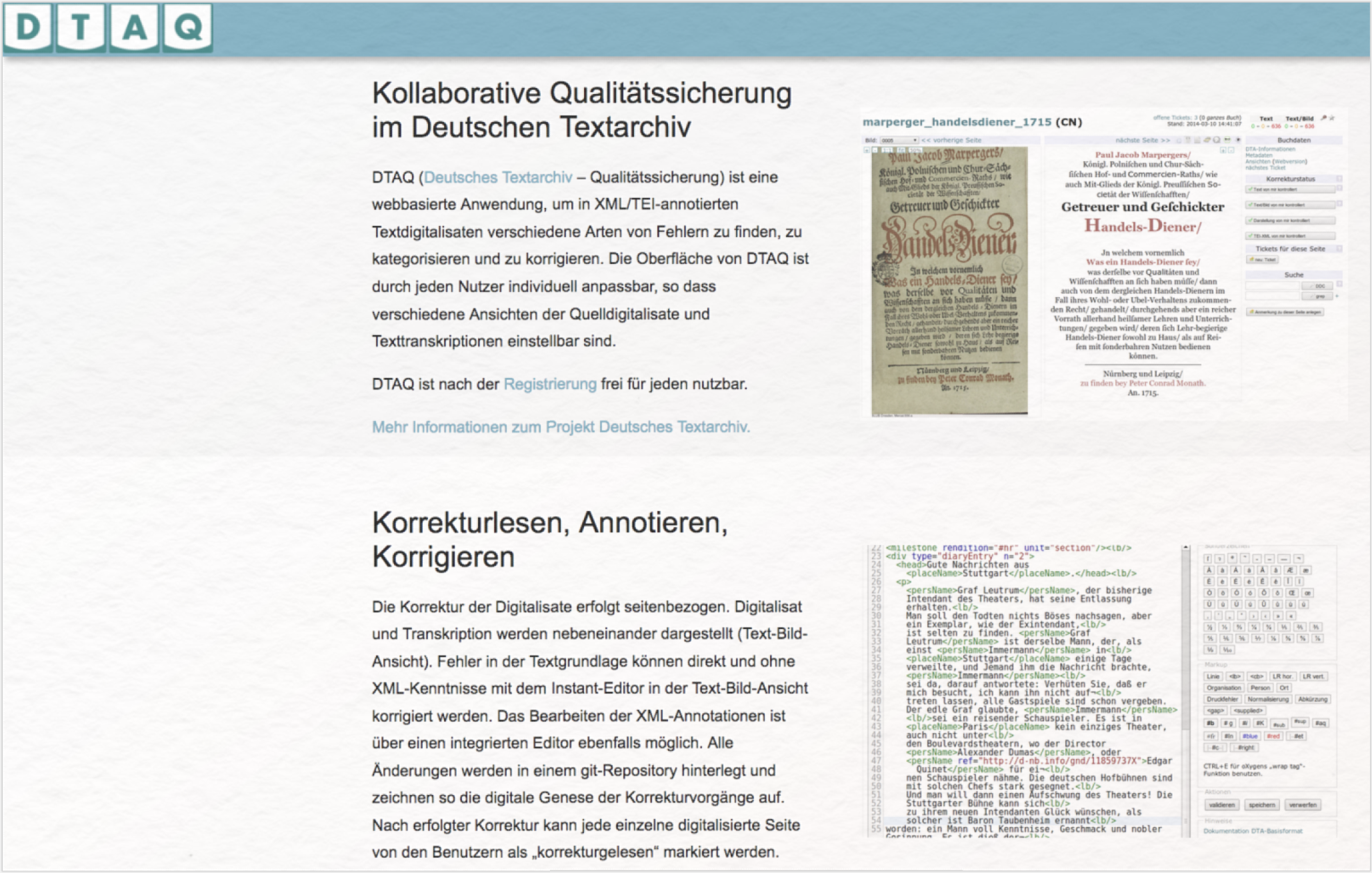Insert a <gap> tag
Screen dimensions: 1372x873
click(1215, 710)
